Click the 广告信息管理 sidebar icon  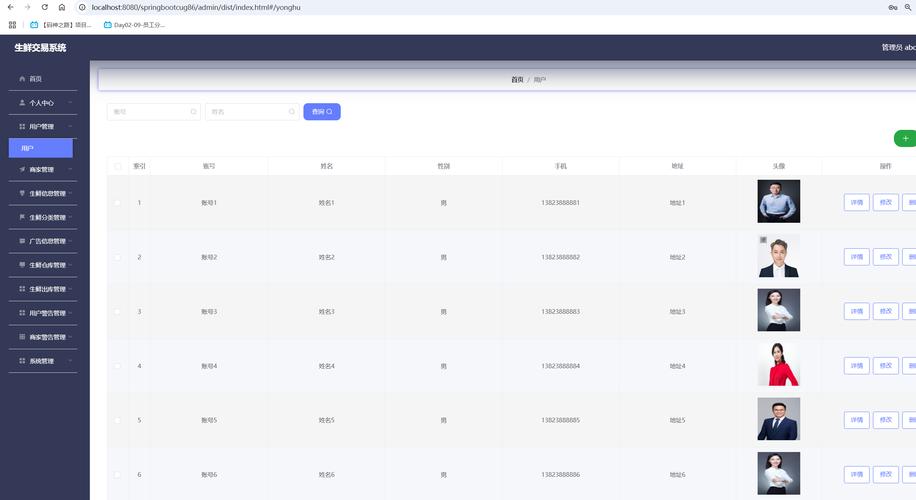pos(22,241)
